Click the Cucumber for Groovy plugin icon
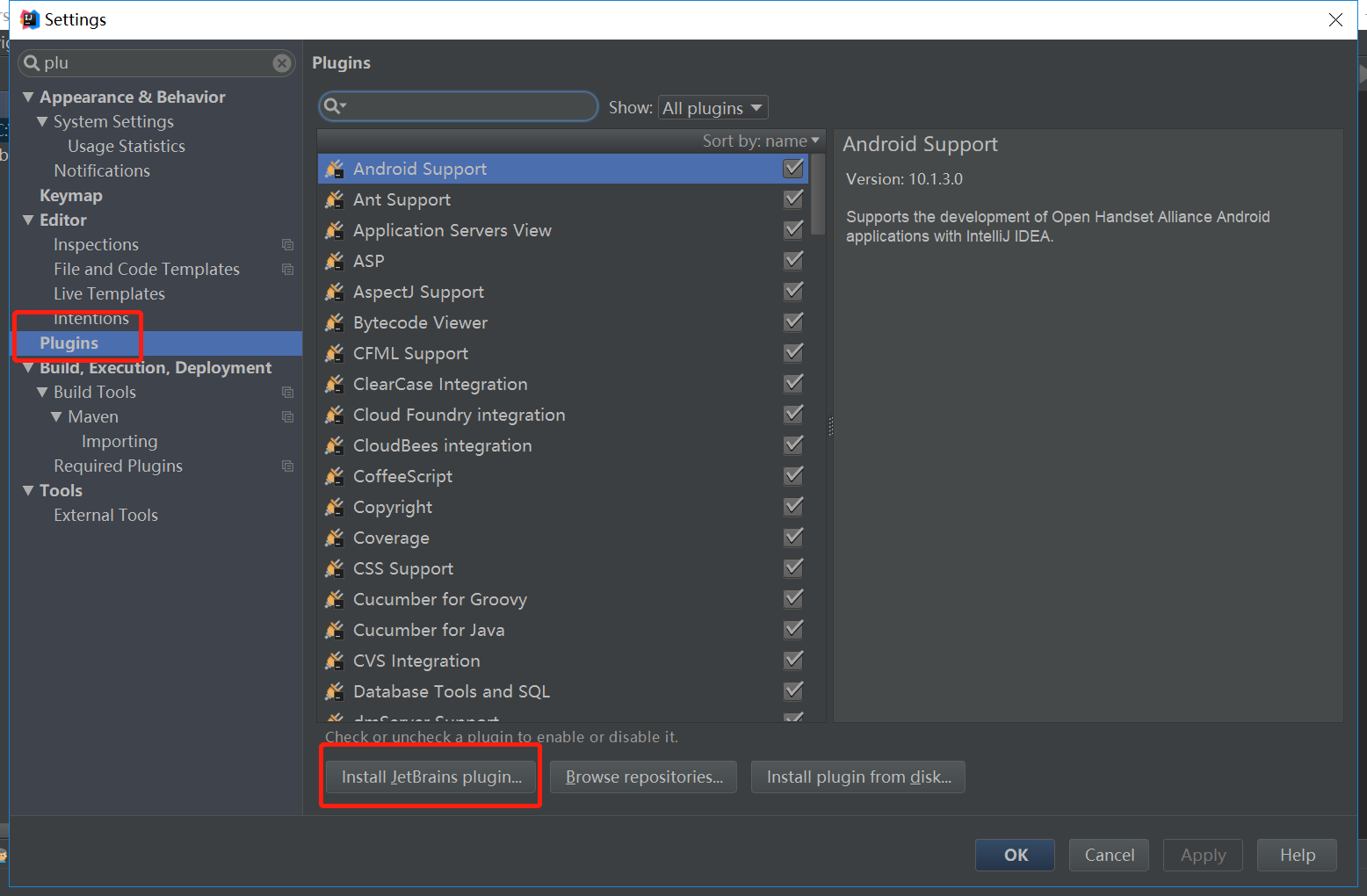The image size is (1367, 896). 334,599
